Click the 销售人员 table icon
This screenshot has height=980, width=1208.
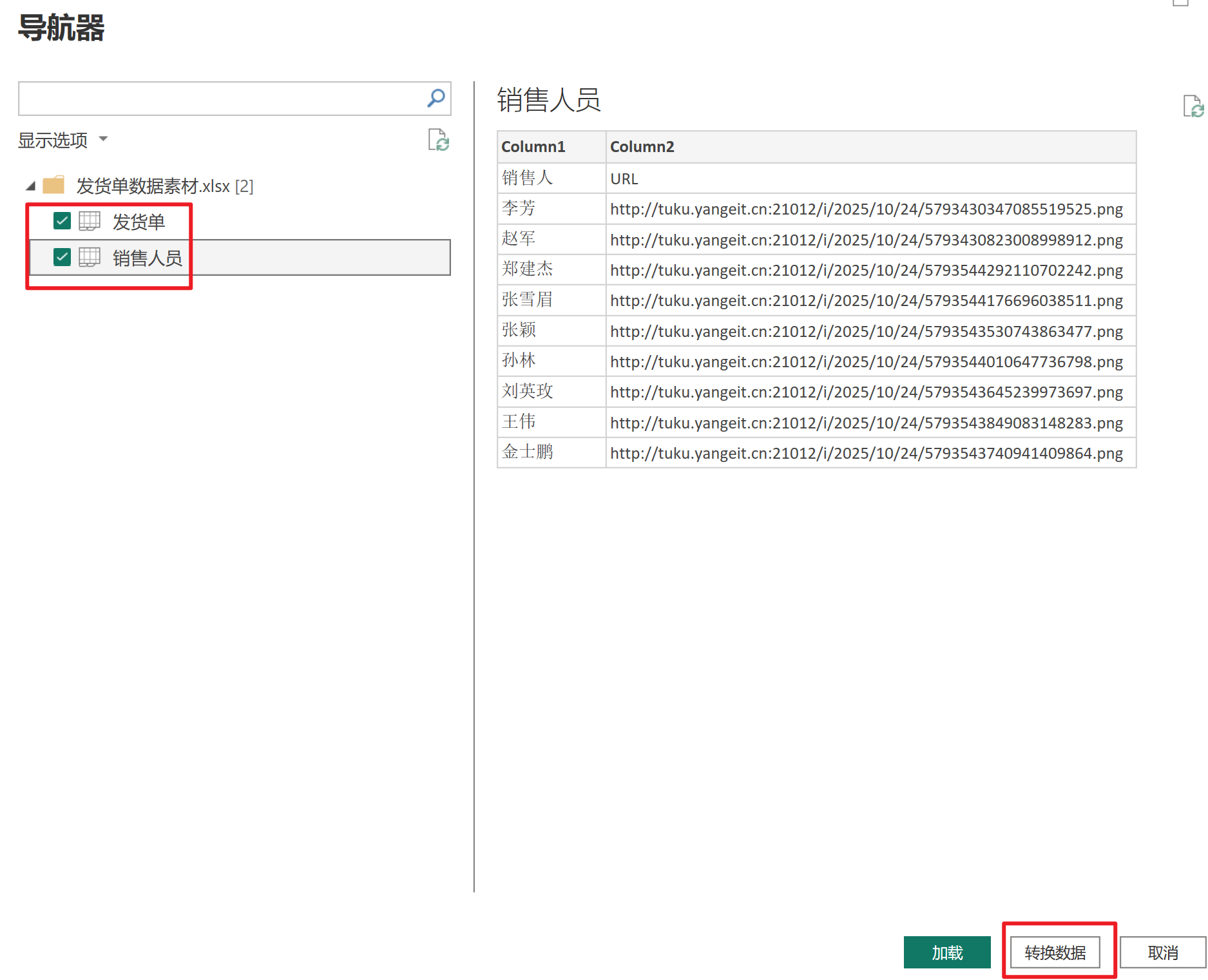pos(90,258)
